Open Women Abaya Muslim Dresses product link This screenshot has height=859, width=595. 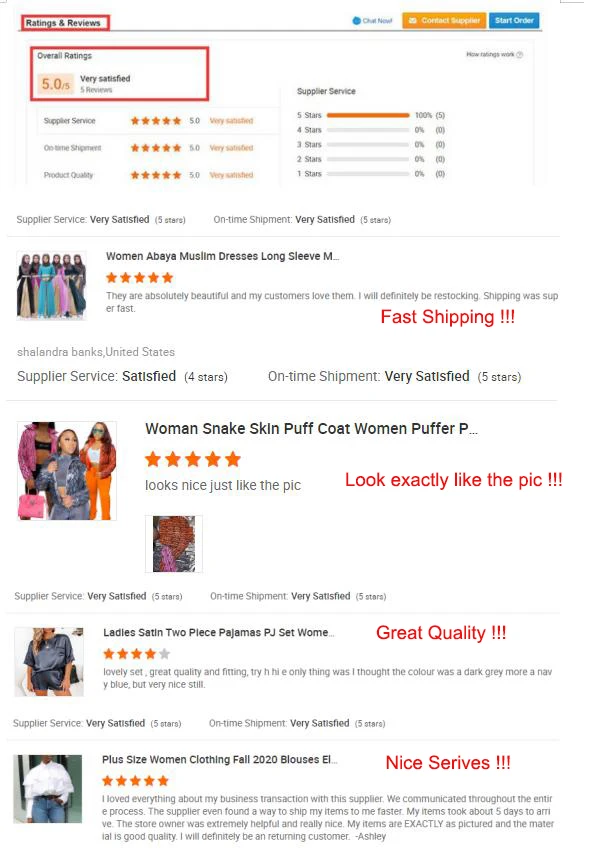click(222, 256)
